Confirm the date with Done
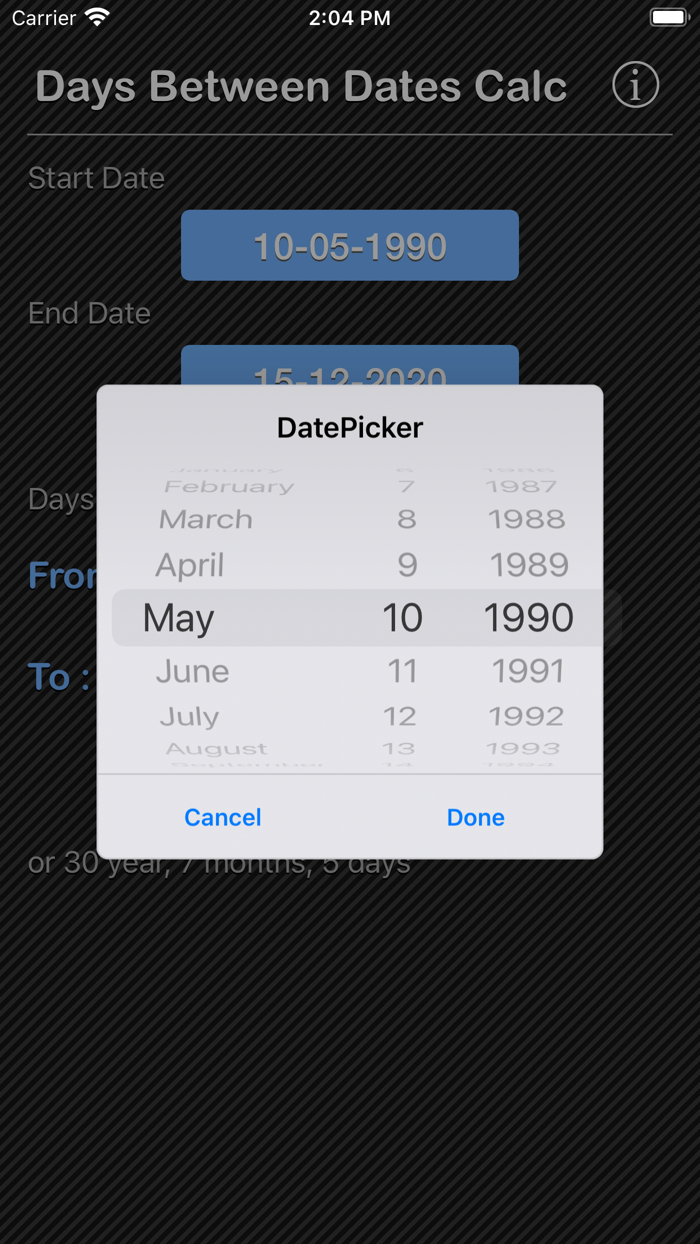 (x=475, y=817)
